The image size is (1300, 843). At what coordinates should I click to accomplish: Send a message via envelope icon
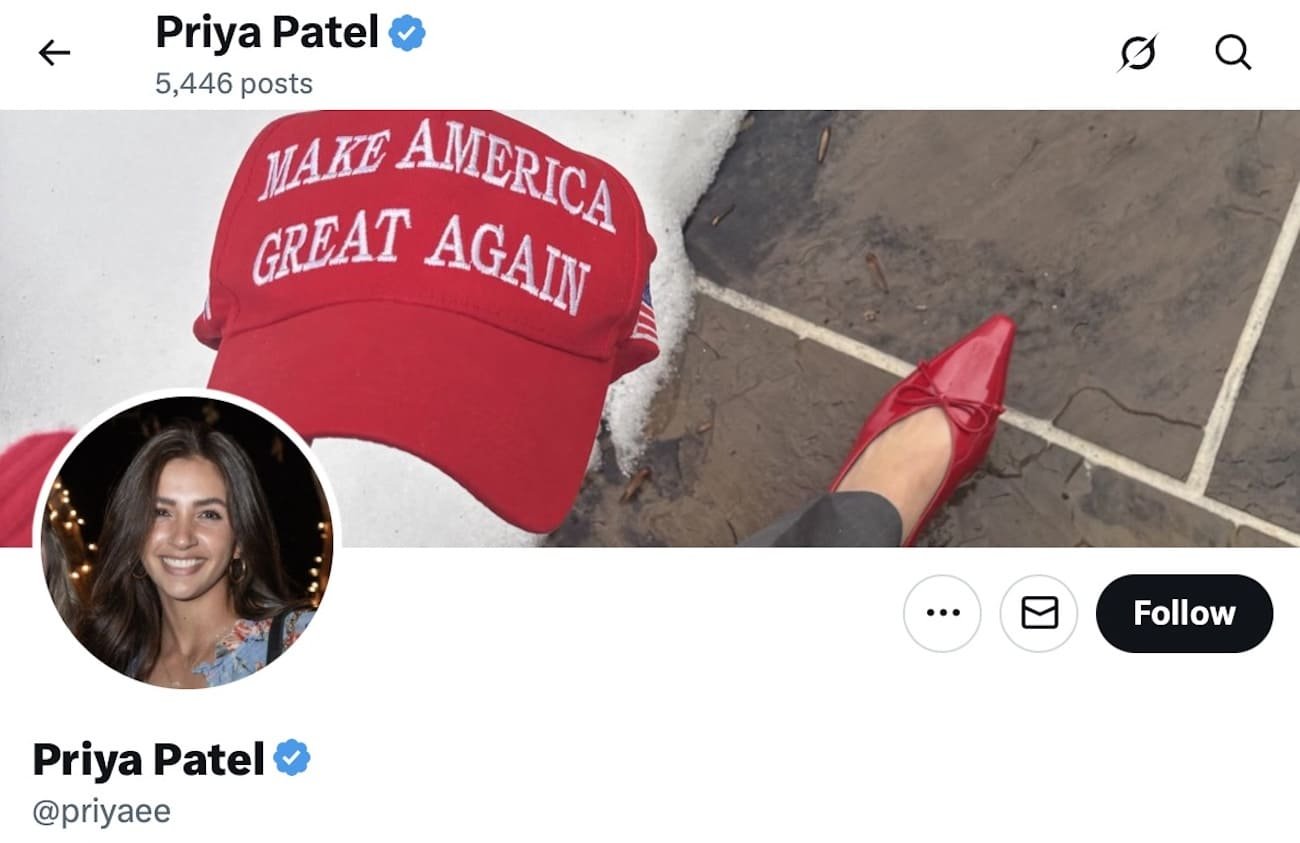point(1039,613)
